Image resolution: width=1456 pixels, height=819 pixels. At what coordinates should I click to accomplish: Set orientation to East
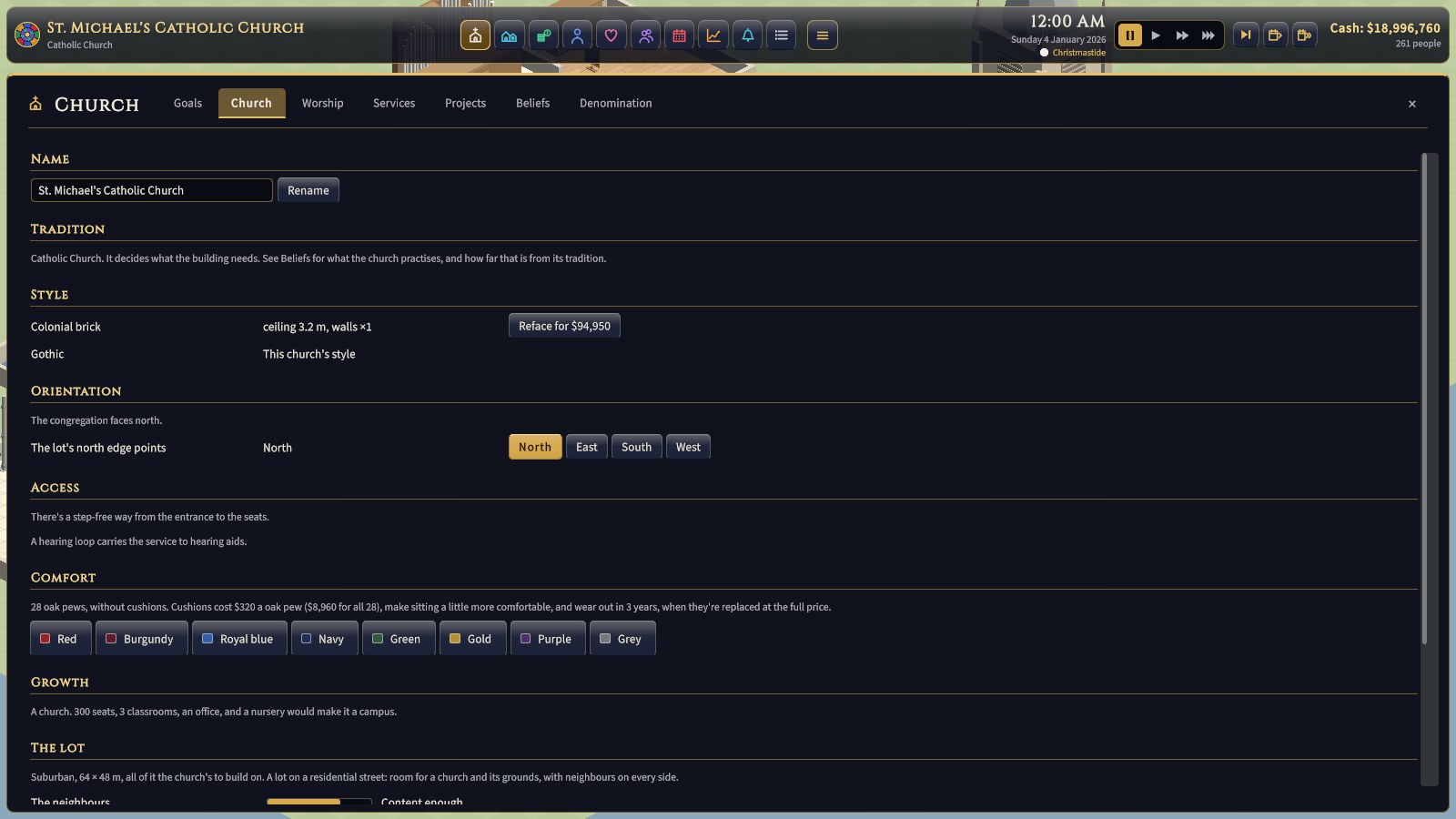587,447
